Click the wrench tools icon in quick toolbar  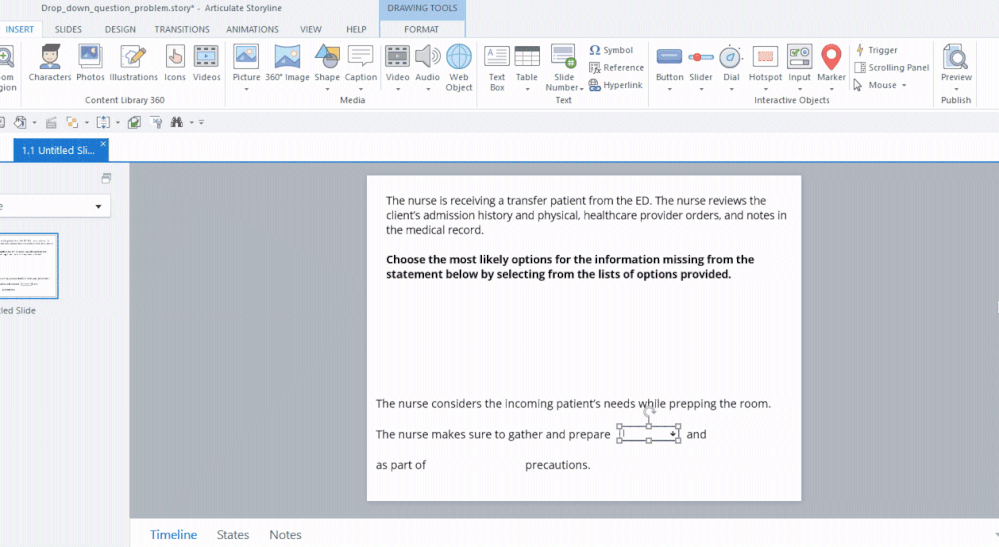(x=156, y=122)
